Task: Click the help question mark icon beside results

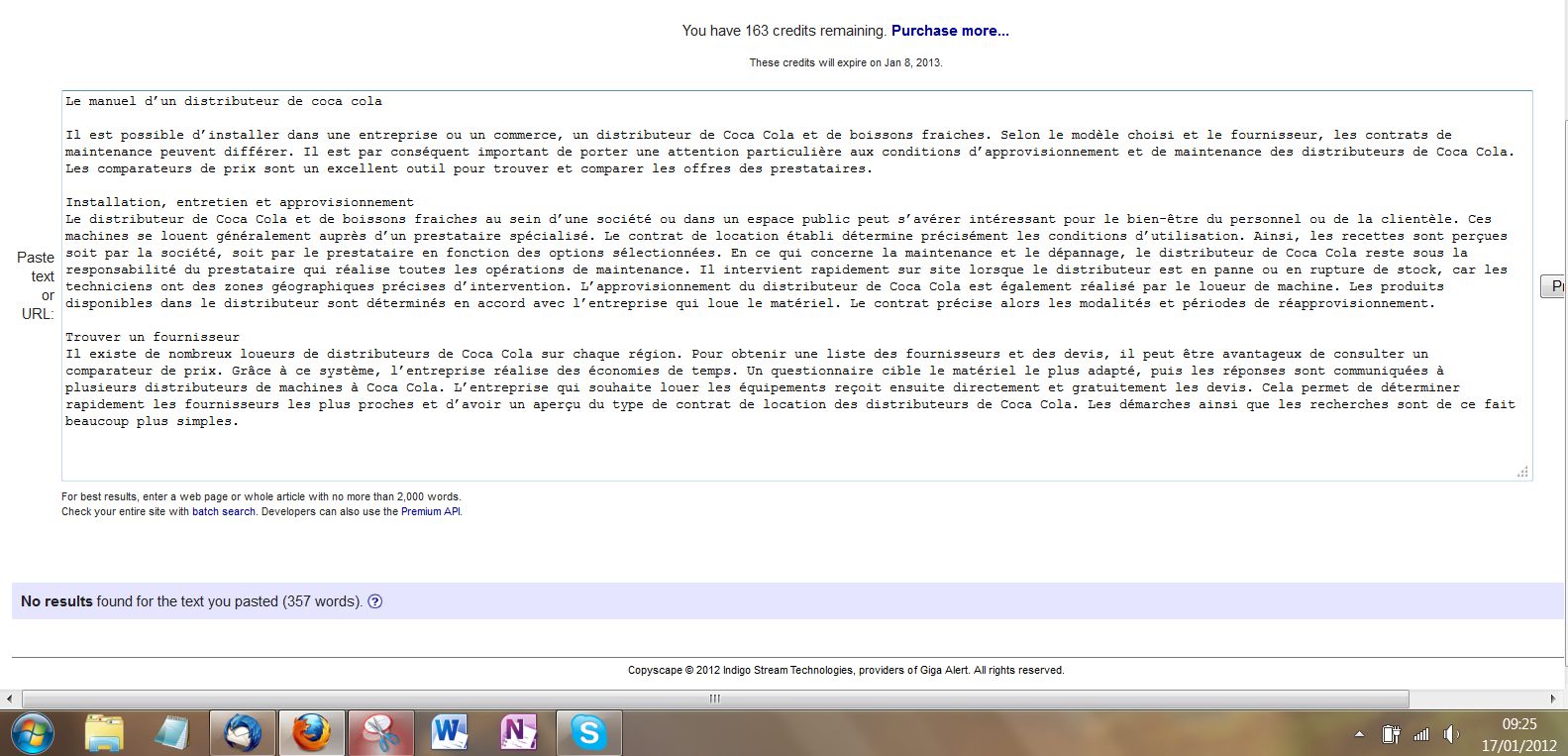Action: [374, 601]
